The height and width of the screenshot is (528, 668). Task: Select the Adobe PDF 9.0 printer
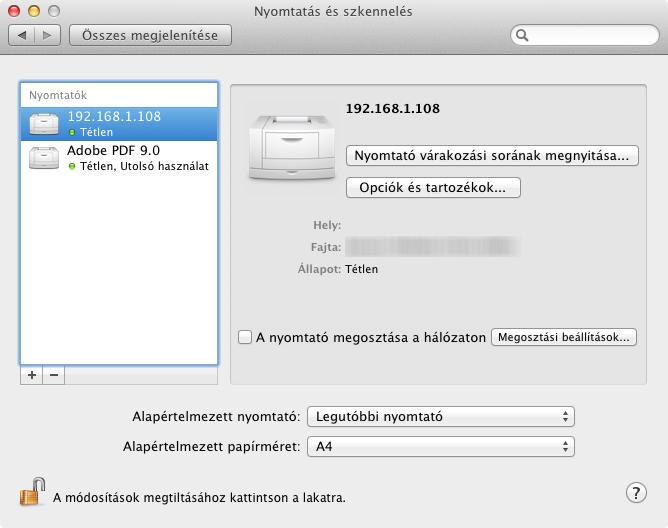pos(119,158)
